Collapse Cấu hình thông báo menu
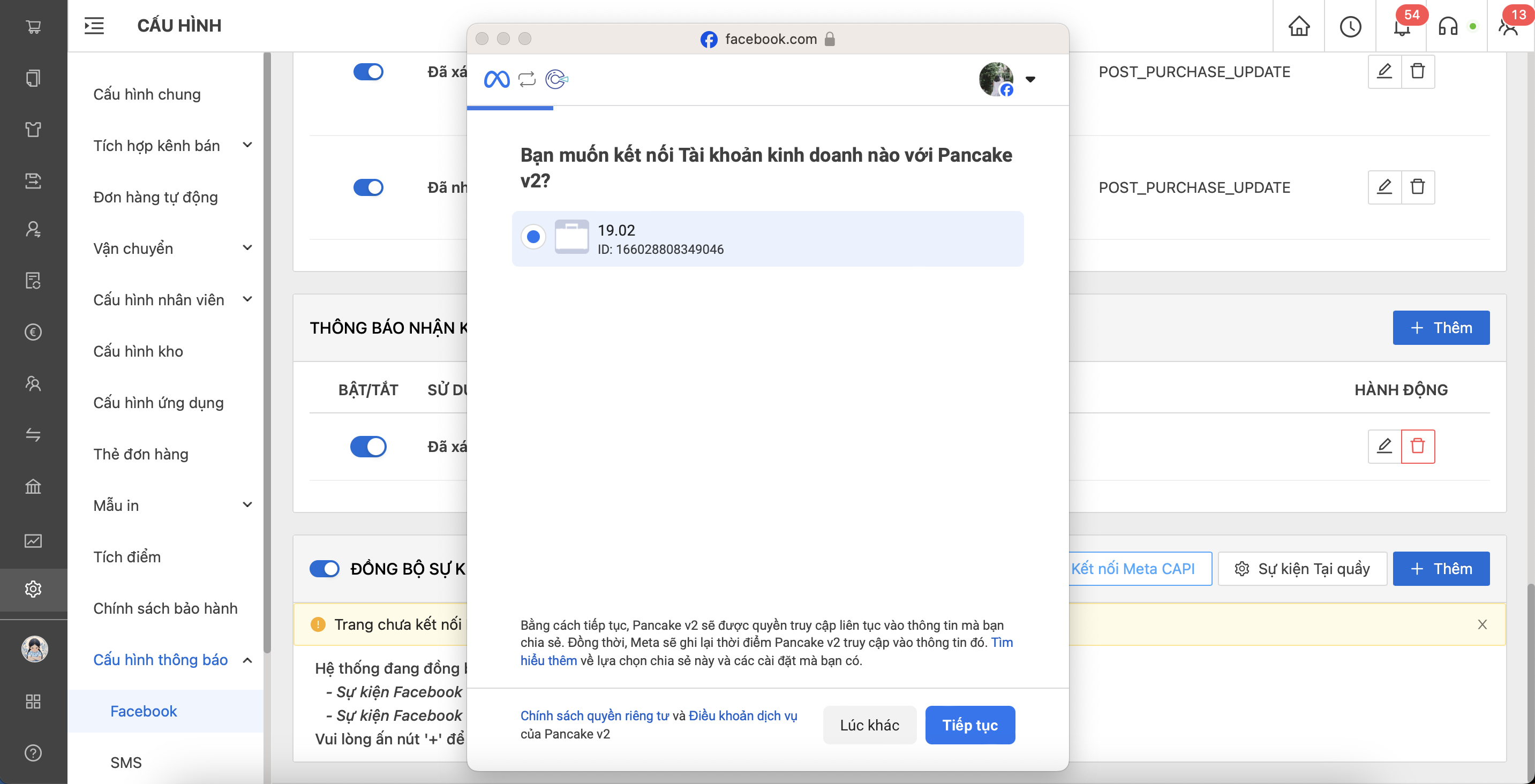This screenshot has height=784, width=1535. point(247,660)
